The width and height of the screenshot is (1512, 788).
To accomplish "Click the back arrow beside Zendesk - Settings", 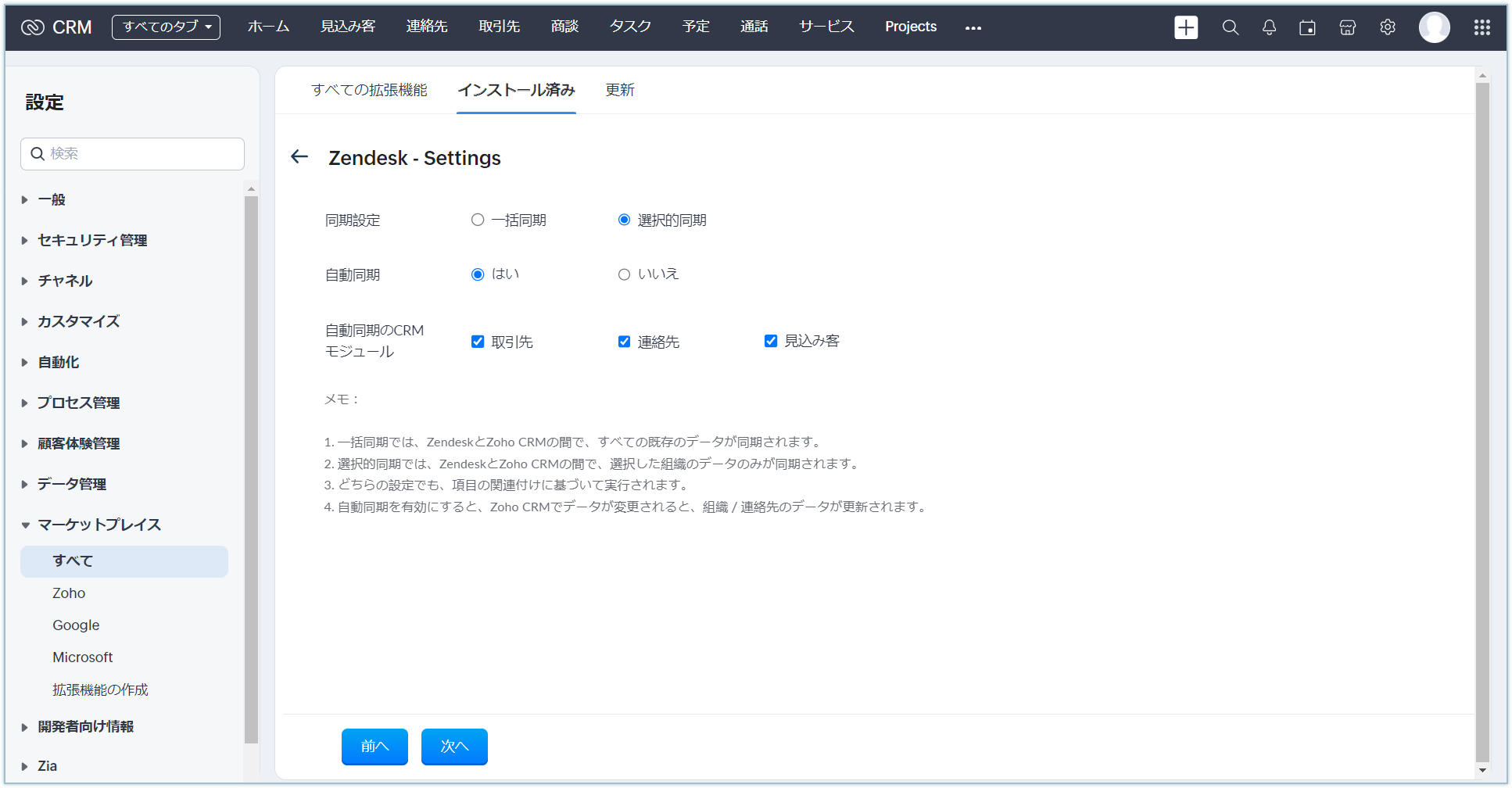I will tap(299, 157).
